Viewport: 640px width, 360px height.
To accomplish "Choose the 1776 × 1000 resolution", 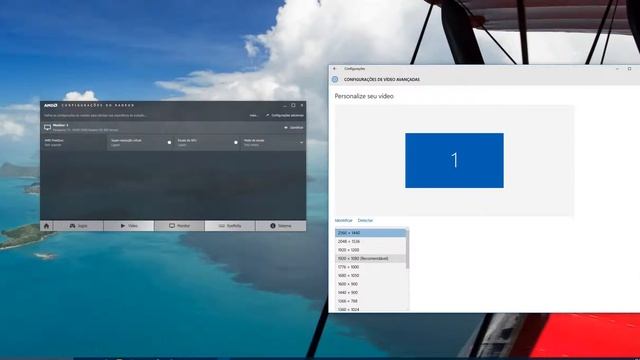I will pyautogui.click(x=371, y=267).
